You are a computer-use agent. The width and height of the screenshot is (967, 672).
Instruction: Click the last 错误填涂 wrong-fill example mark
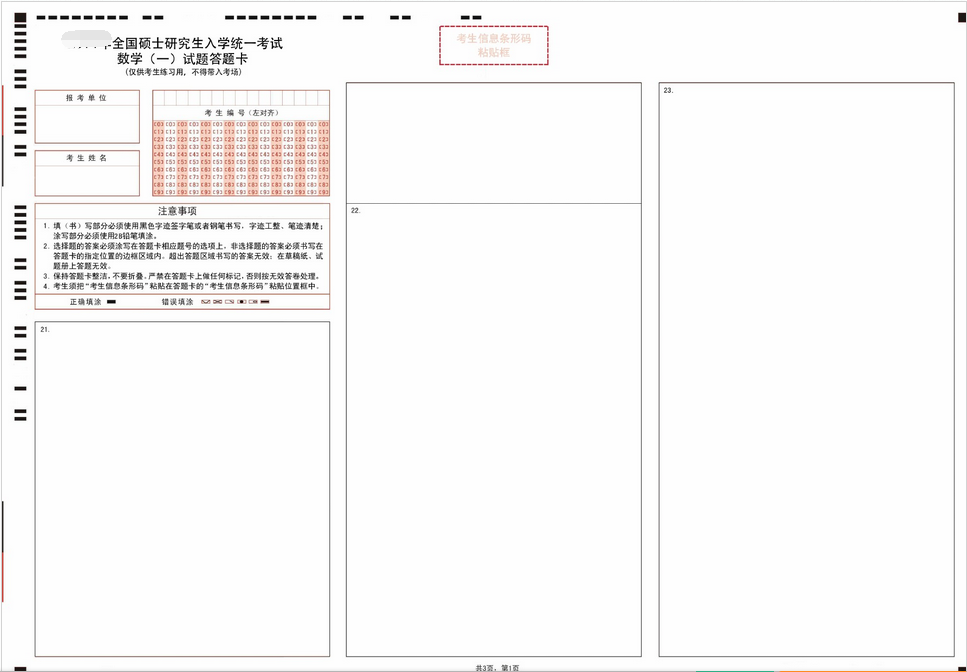tap(266, 301)
